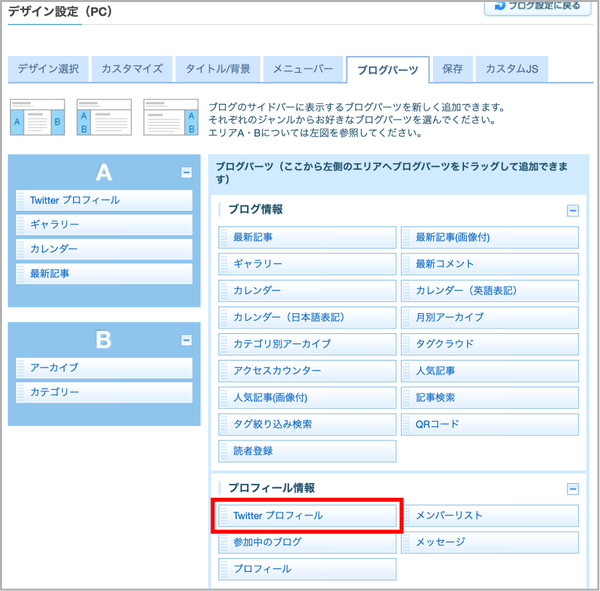Select layout thumbnail with A and B on left
This screenshot has width=600, height=591.
[104, 117]
